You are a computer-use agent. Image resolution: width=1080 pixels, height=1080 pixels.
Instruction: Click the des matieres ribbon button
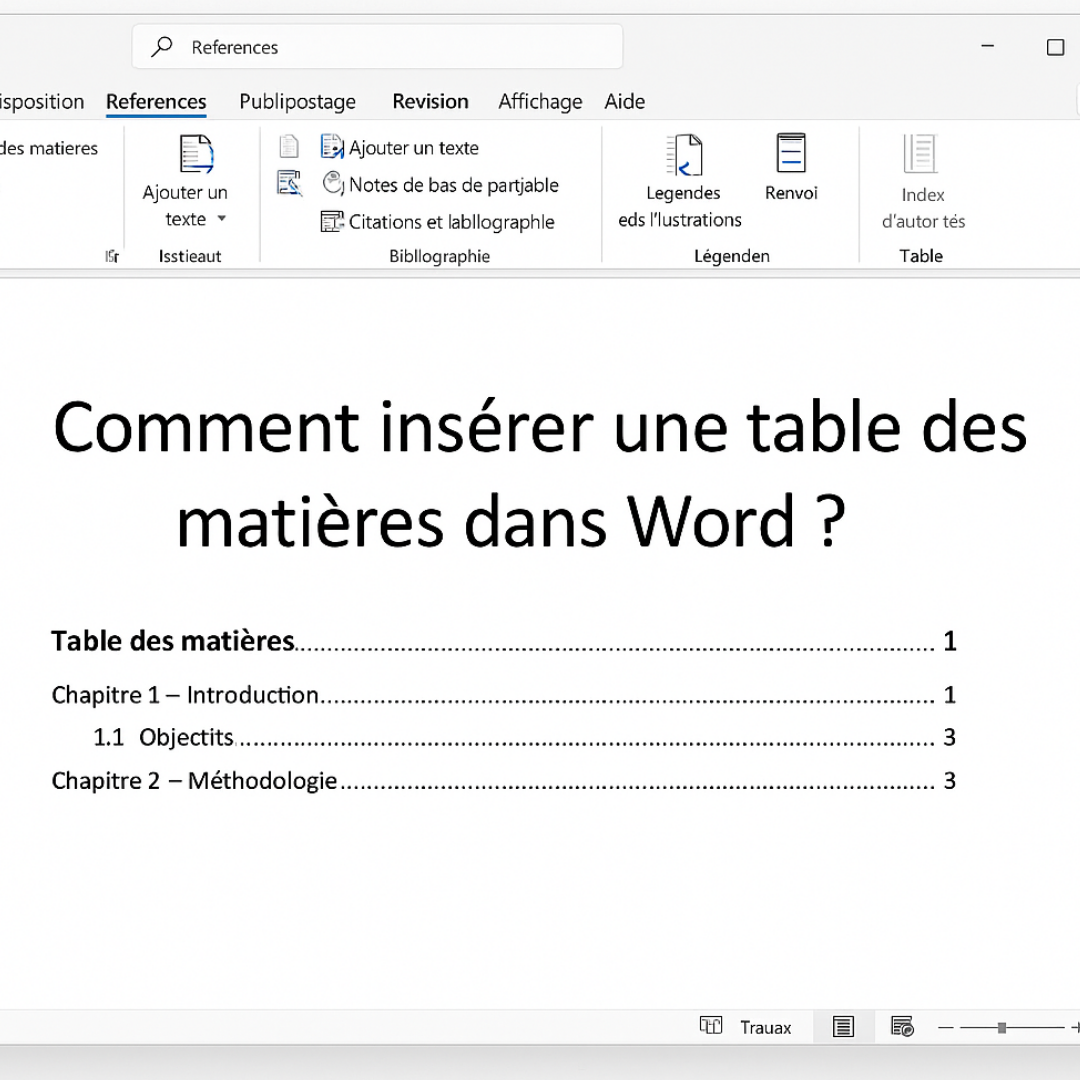tap(49, 148)
